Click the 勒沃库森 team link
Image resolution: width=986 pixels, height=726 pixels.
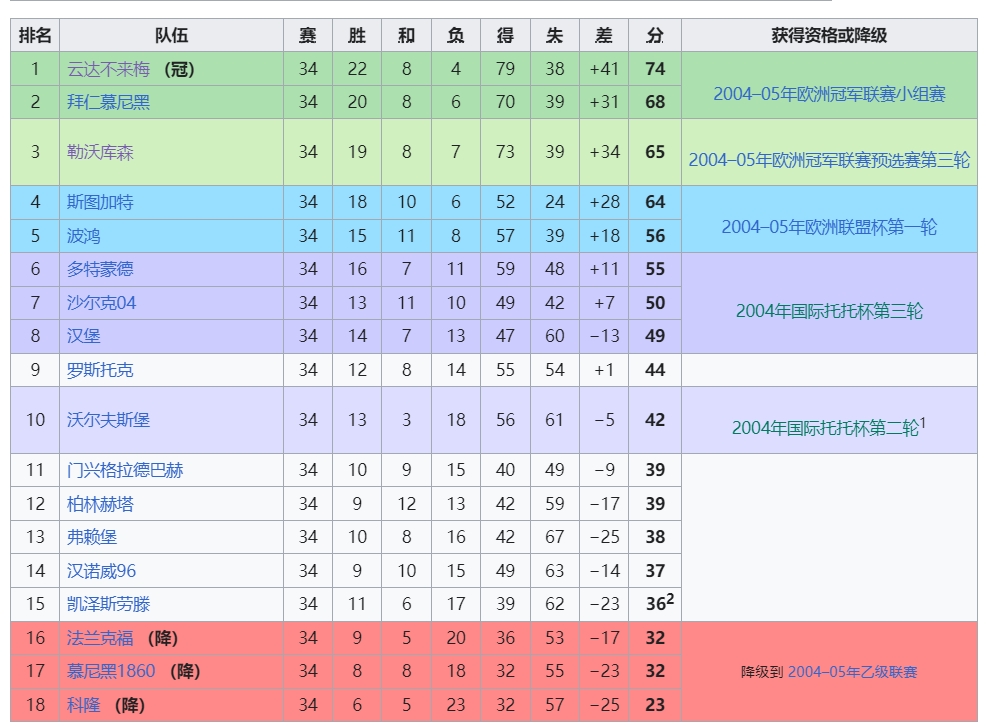[100, 152]
